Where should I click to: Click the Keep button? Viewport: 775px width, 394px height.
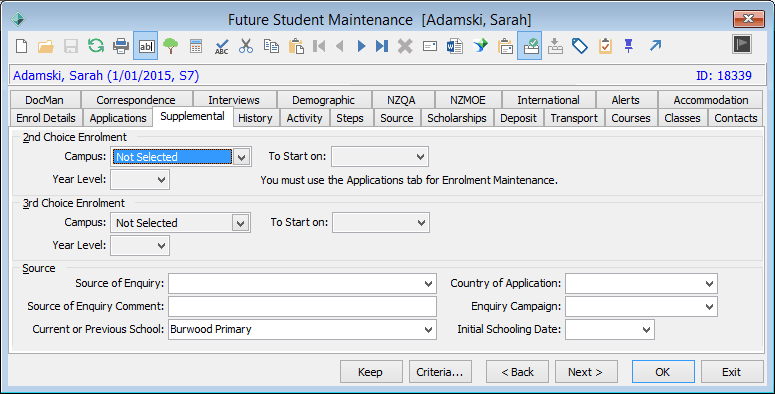[371, 372]
